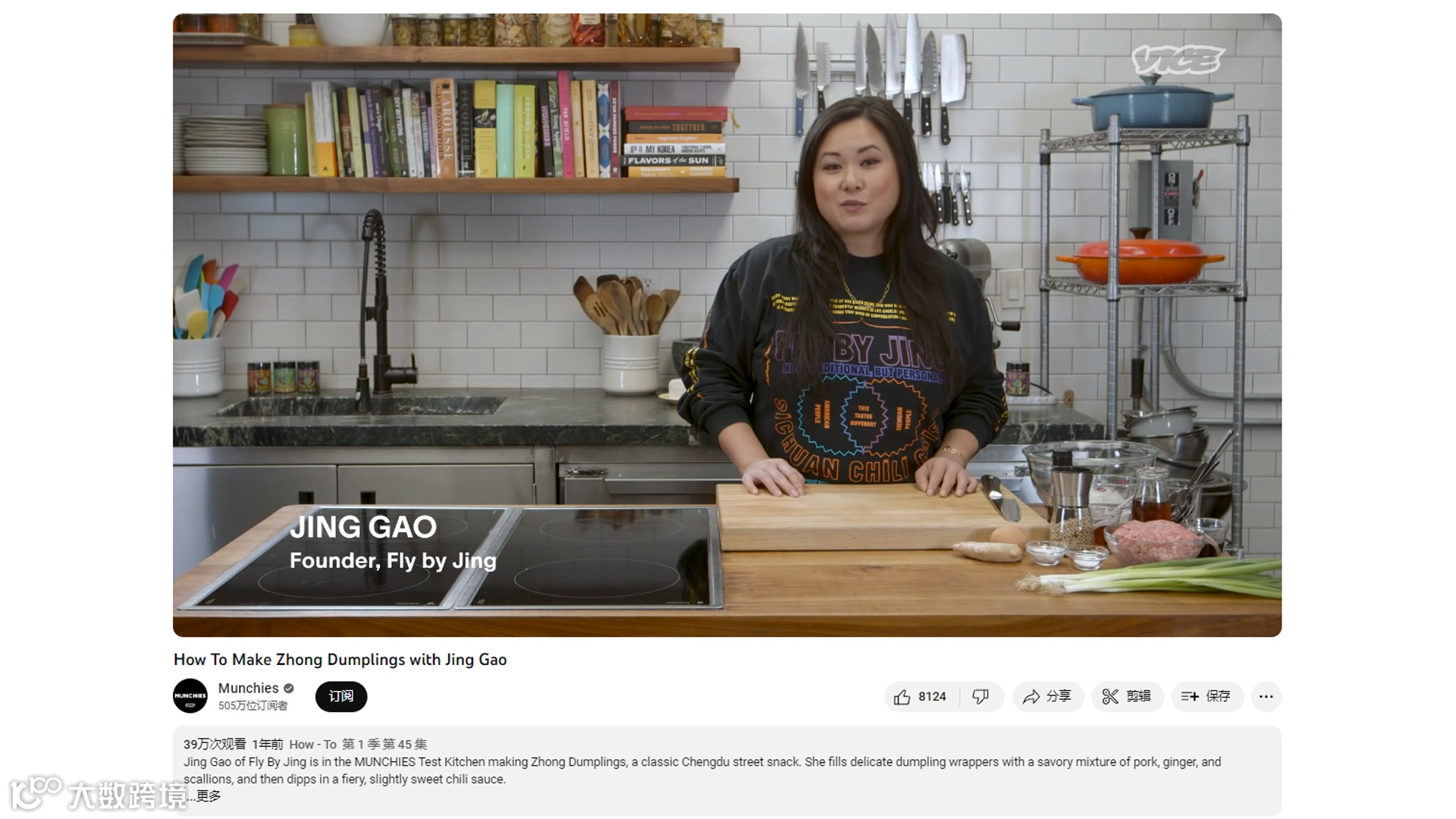Click the 剪辑 clip label
1456x819 pixels.
click(x=1138, y=697)
